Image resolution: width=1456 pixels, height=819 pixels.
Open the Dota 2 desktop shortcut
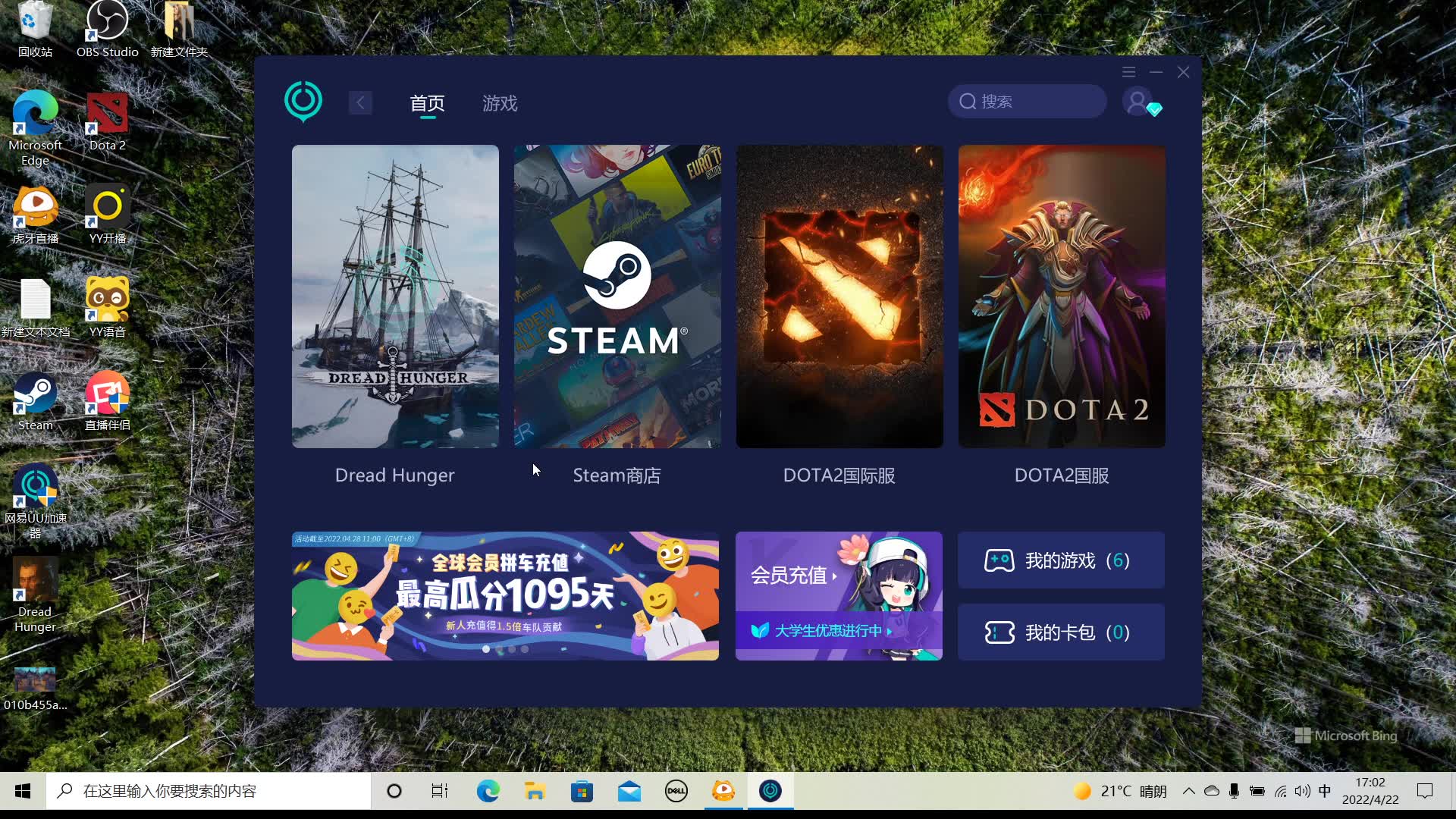coord(107,122)
